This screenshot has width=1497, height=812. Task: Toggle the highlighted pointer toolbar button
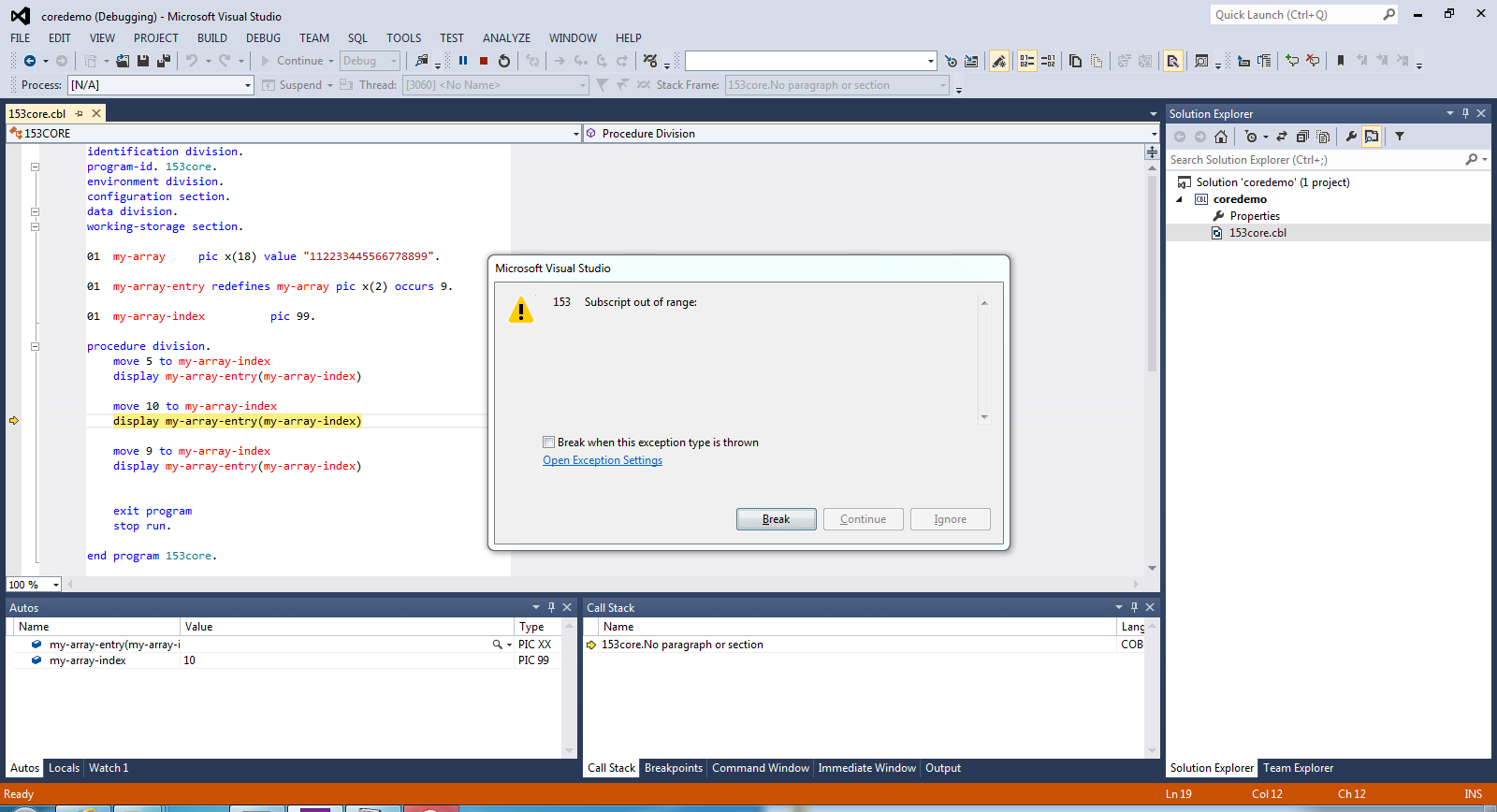coord(1172,61)
